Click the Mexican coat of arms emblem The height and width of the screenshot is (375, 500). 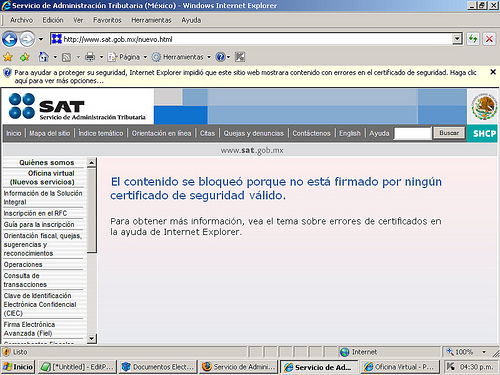click(x=484, y=107)
